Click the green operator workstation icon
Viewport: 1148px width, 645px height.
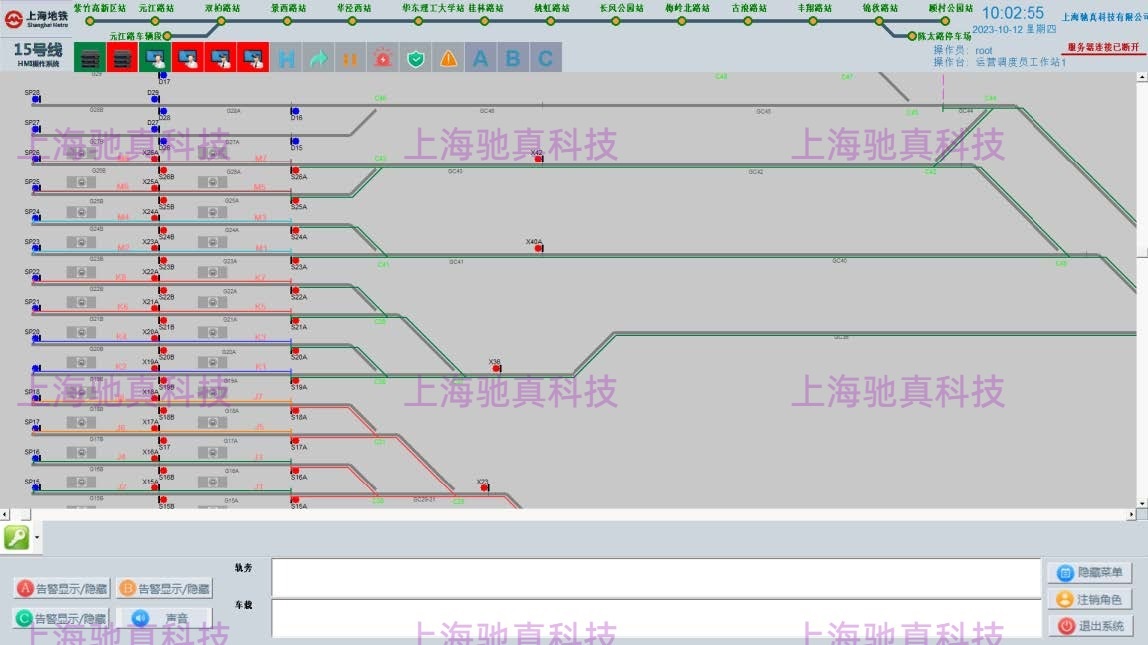tap(155, 58)
